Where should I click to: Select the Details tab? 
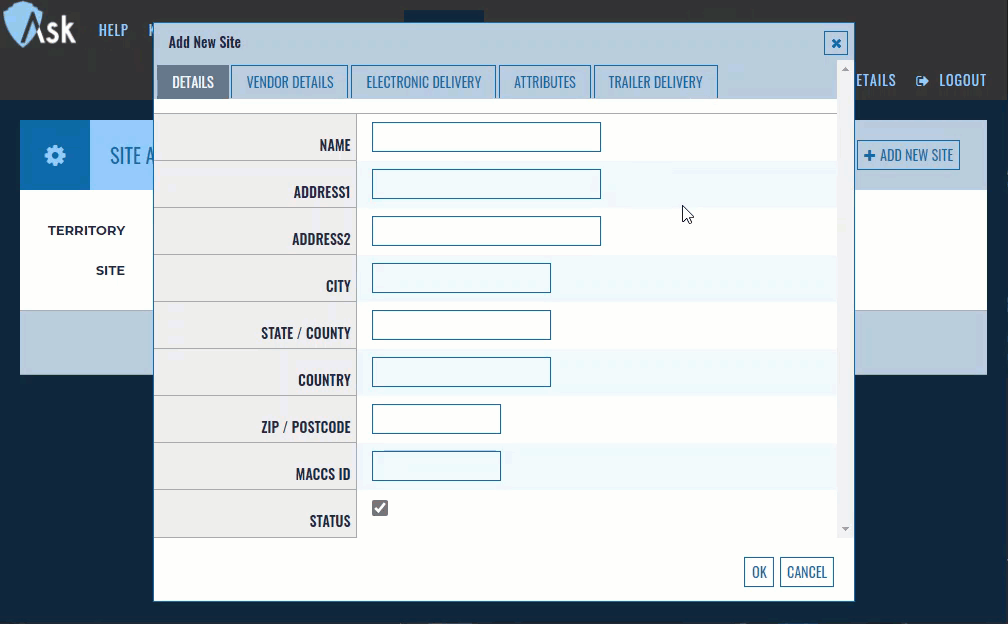193,82
